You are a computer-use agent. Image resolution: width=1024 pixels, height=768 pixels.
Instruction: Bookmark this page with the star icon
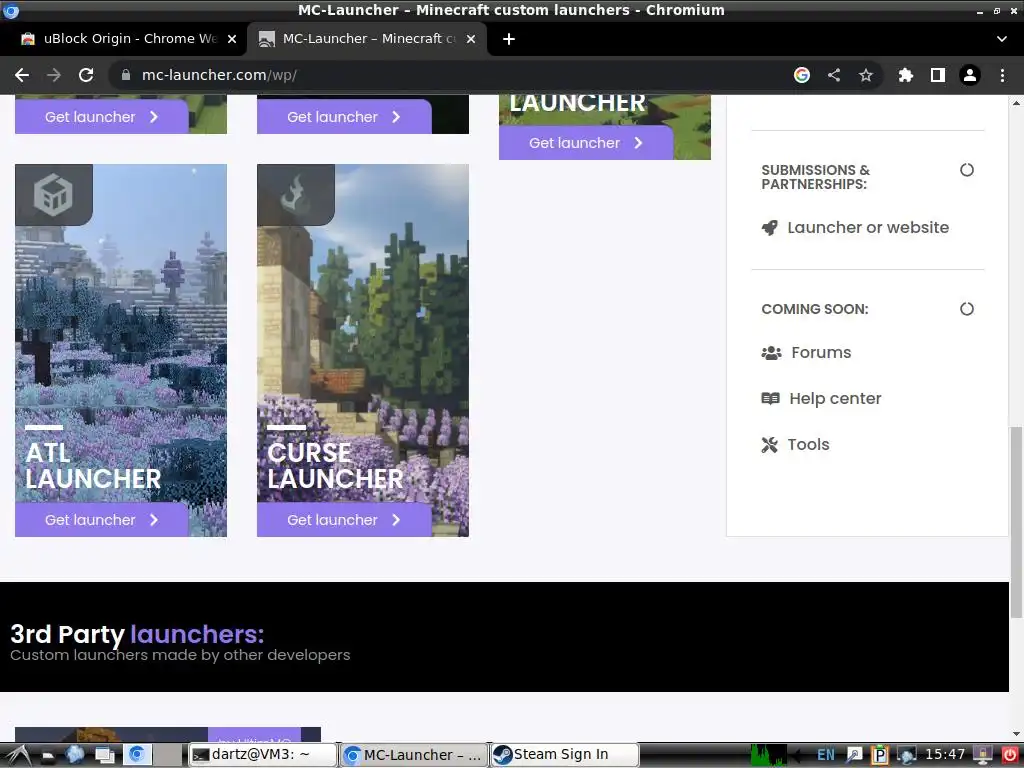pyautogui.click(x=866, y=75)
